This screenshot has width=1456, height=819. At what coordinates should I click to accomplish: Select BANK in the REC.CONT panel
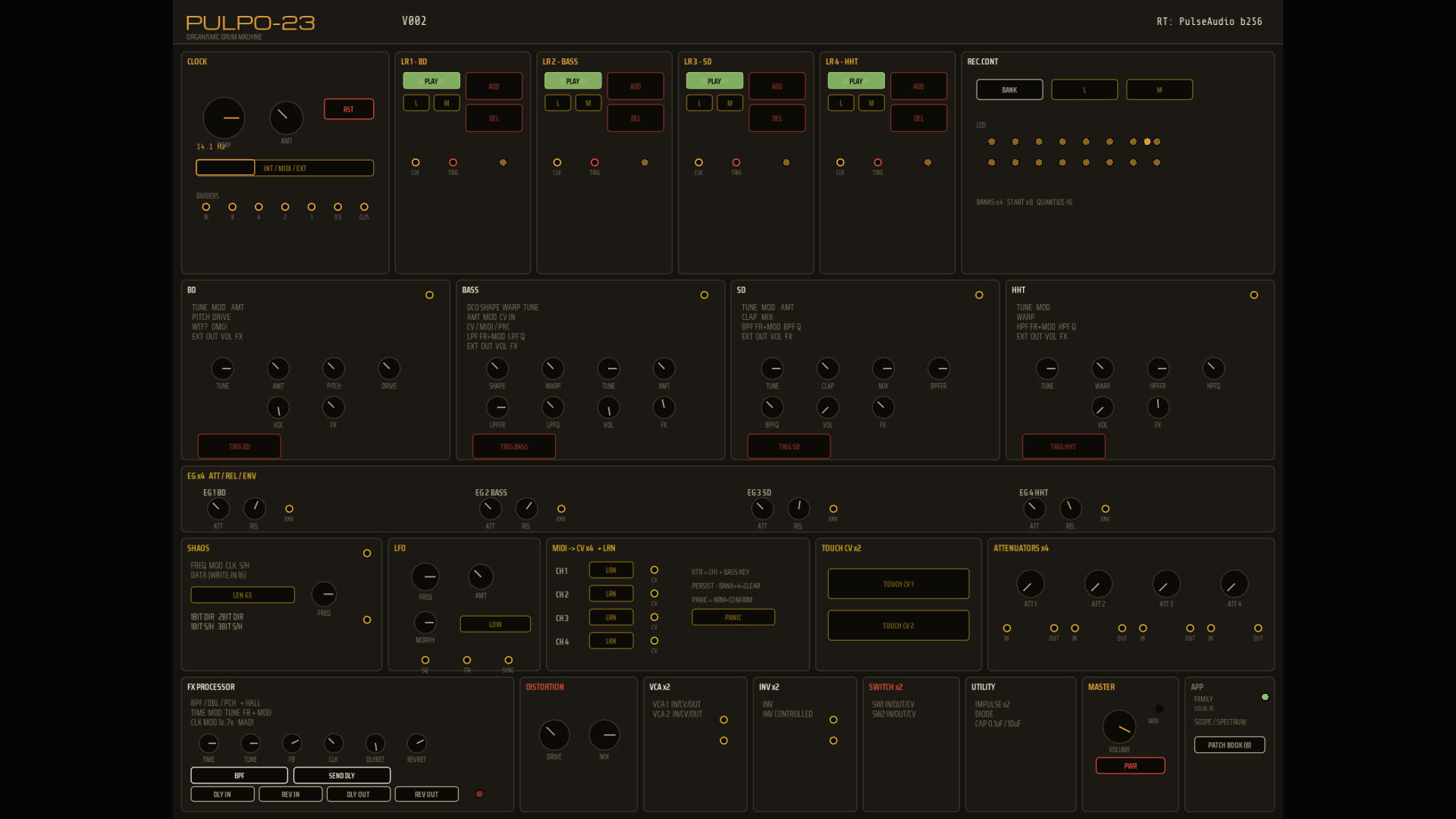click(x=1009, y=89)
